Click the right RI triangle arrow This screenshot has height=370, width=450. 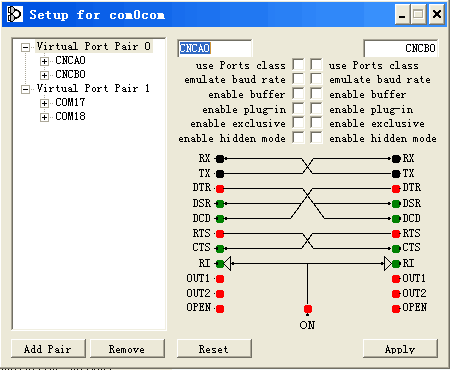pyautogui.click(x=388, y=263)
